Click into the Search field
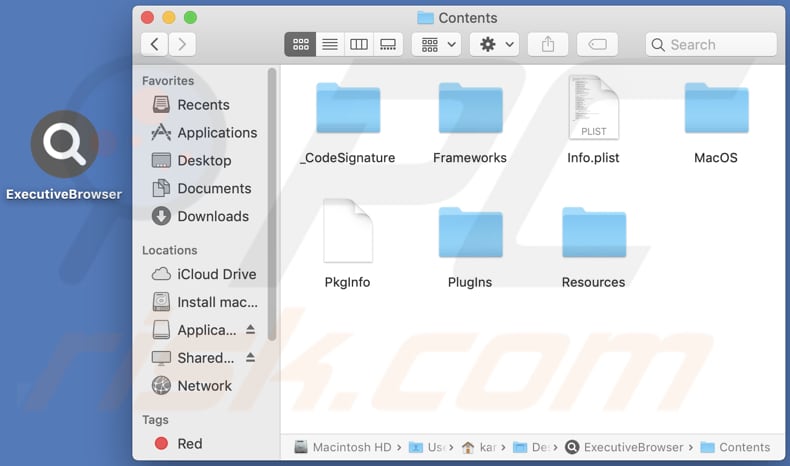This screenshot has width=790, height=466. point(711,44)
